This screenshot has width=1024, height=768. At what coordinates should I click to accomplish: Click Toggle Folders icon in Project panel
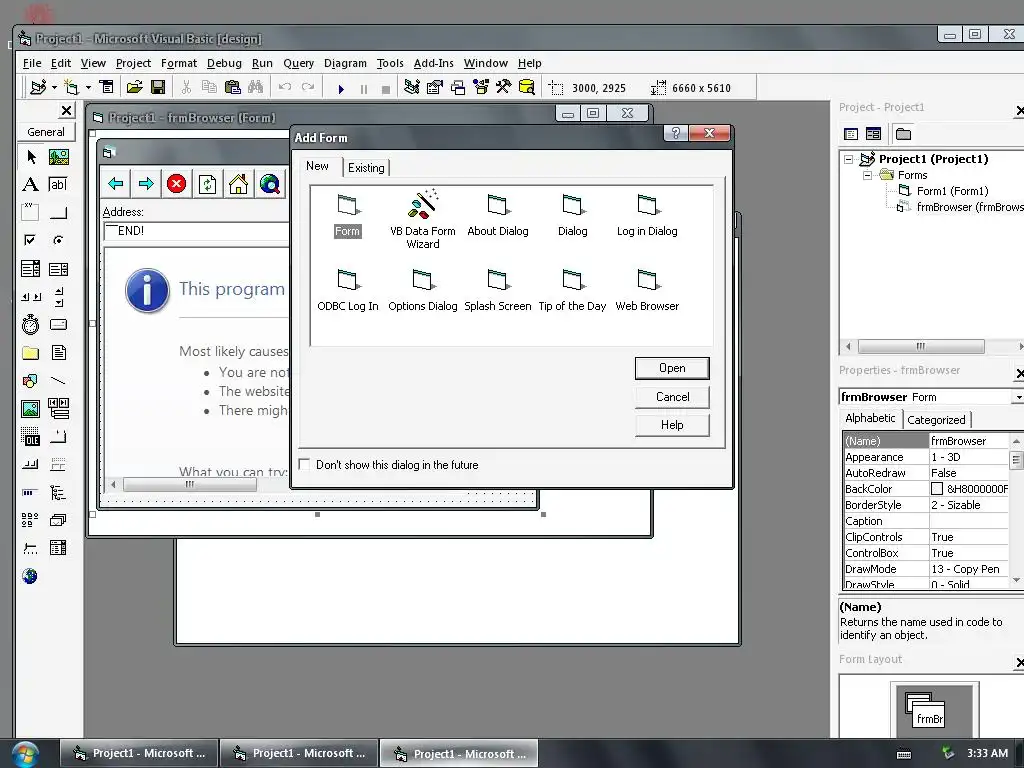pyautogui.click(x=903, y=134)
